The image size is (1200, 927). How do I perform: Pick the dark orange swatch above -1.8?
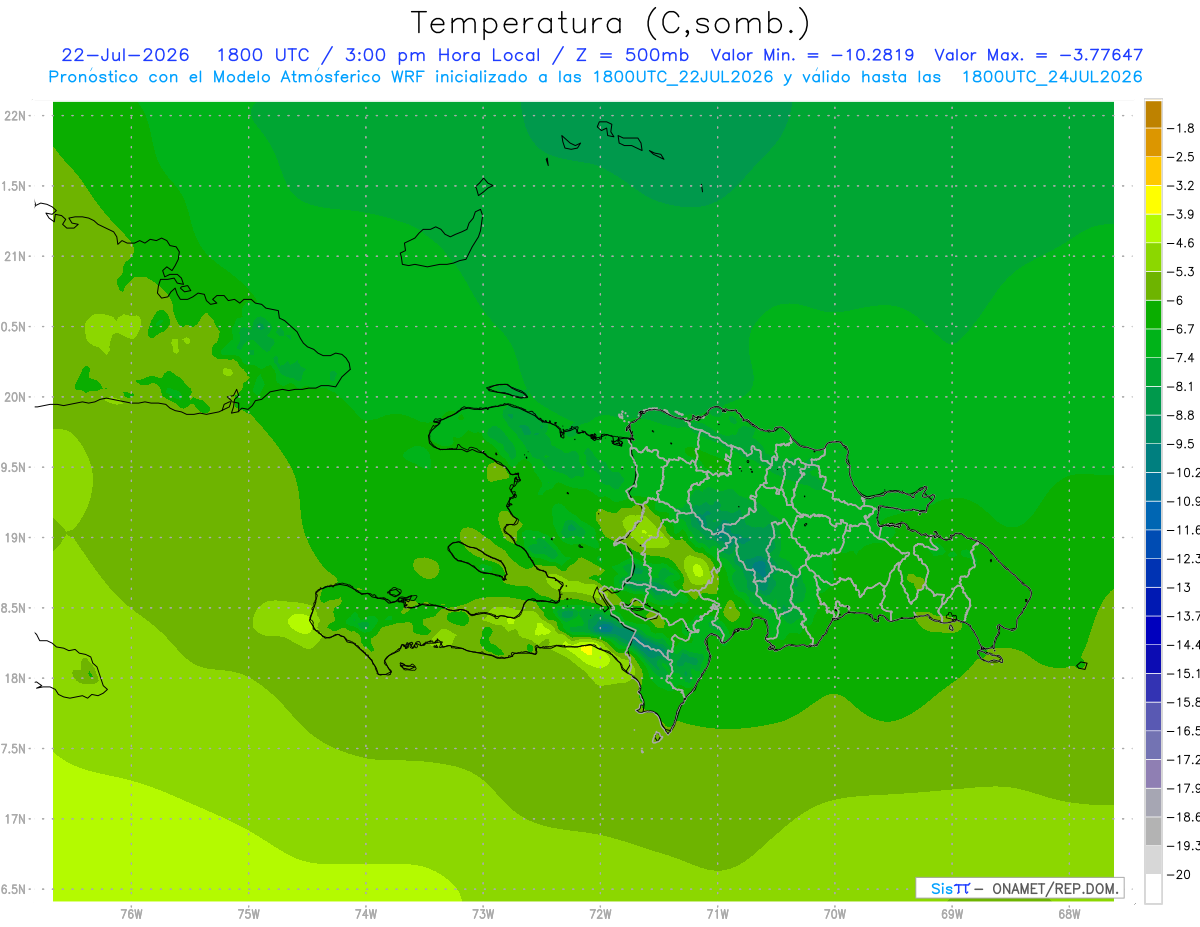(x=1153, y=114)
